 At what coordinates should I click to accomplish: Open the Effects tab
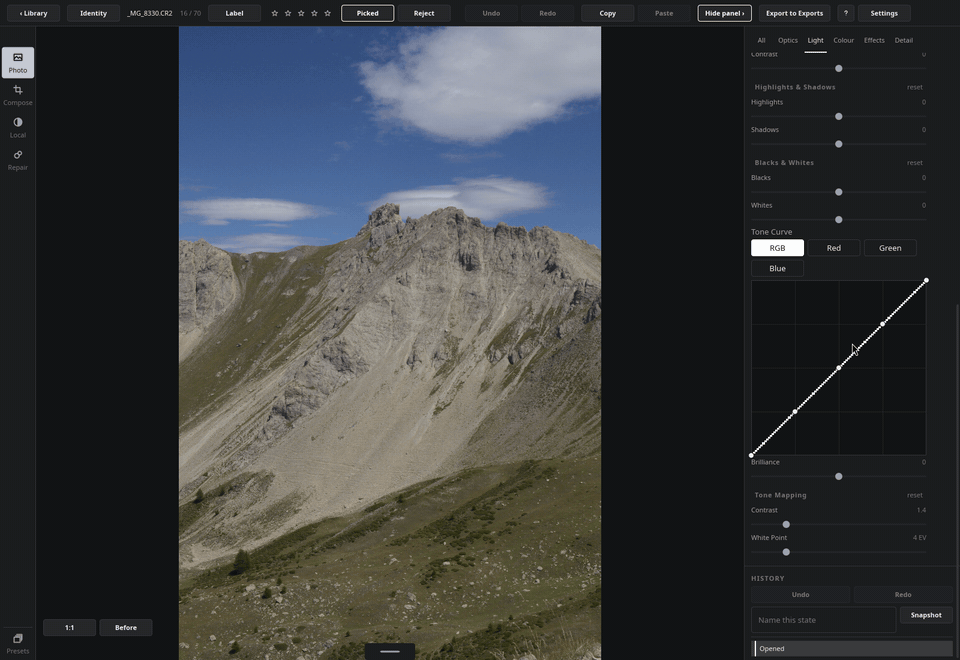point(874,40)
